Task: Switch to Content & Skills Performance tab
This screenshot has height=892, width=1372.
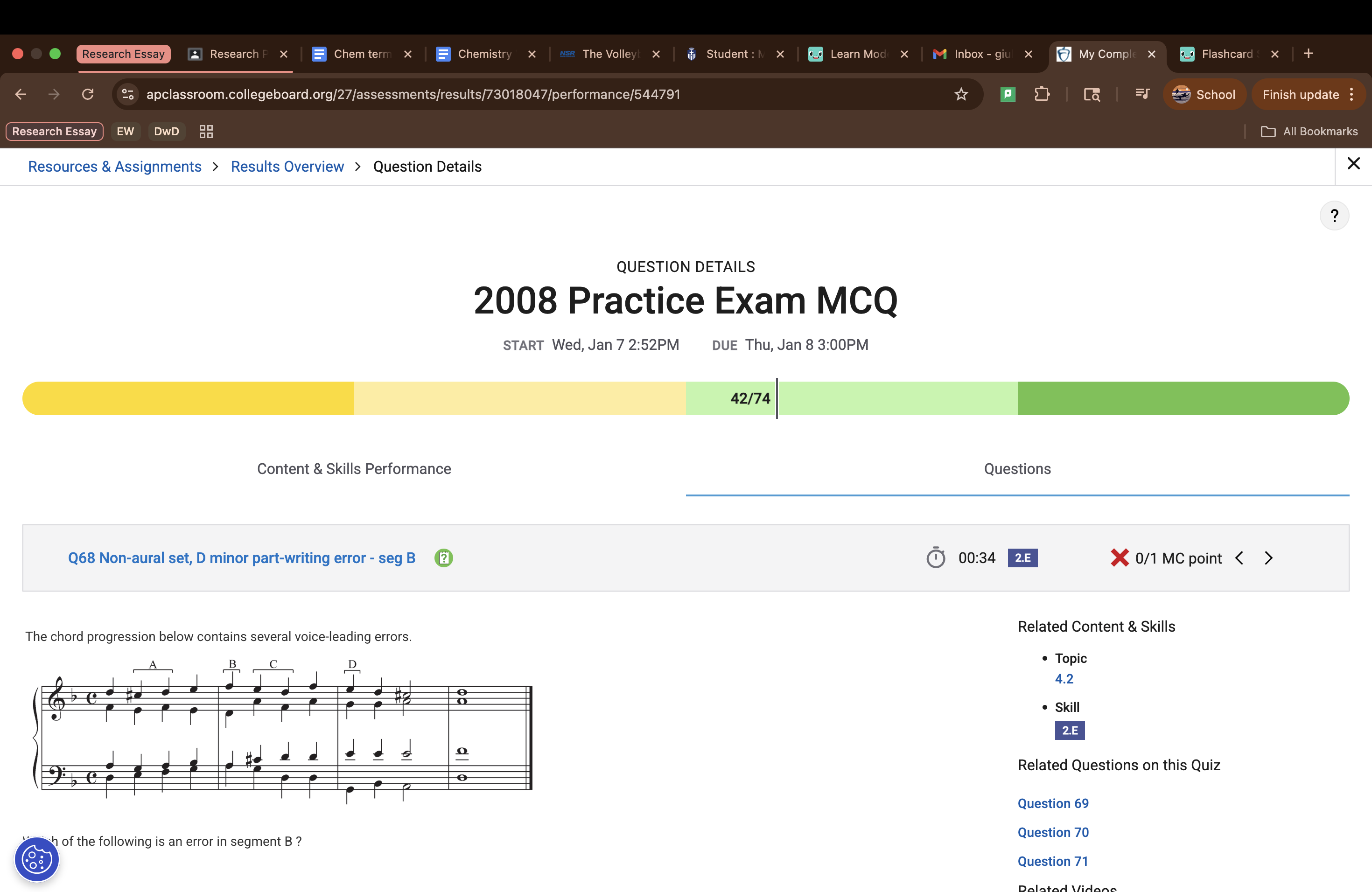Action: click(x=354, y=468)
